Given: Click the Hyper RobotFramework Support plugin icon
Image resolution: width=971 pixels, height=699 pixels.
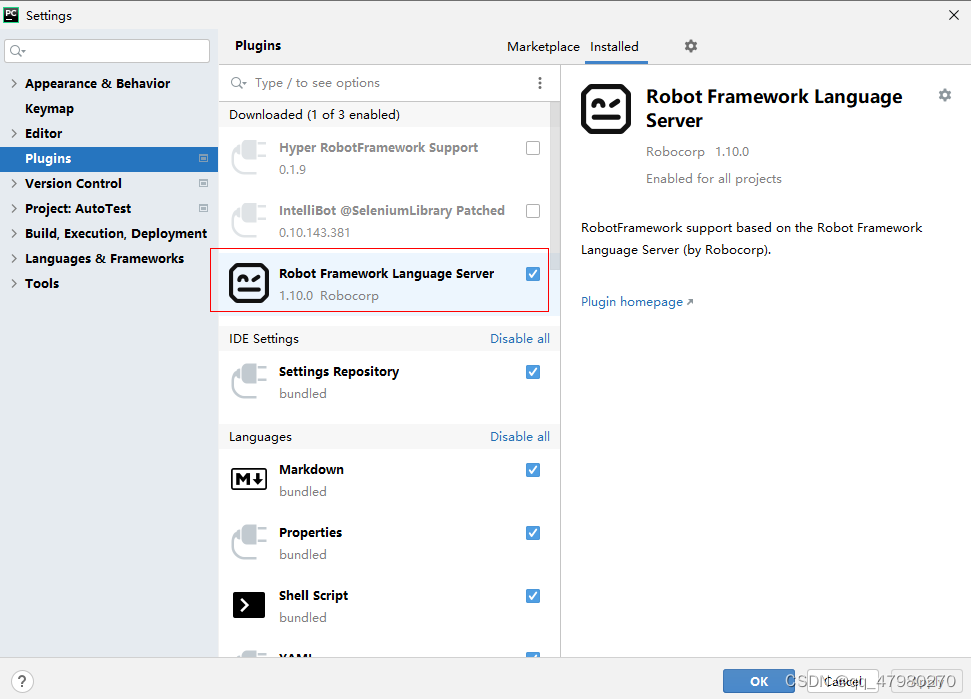Looking at the screenshot, I should [249, 158].
